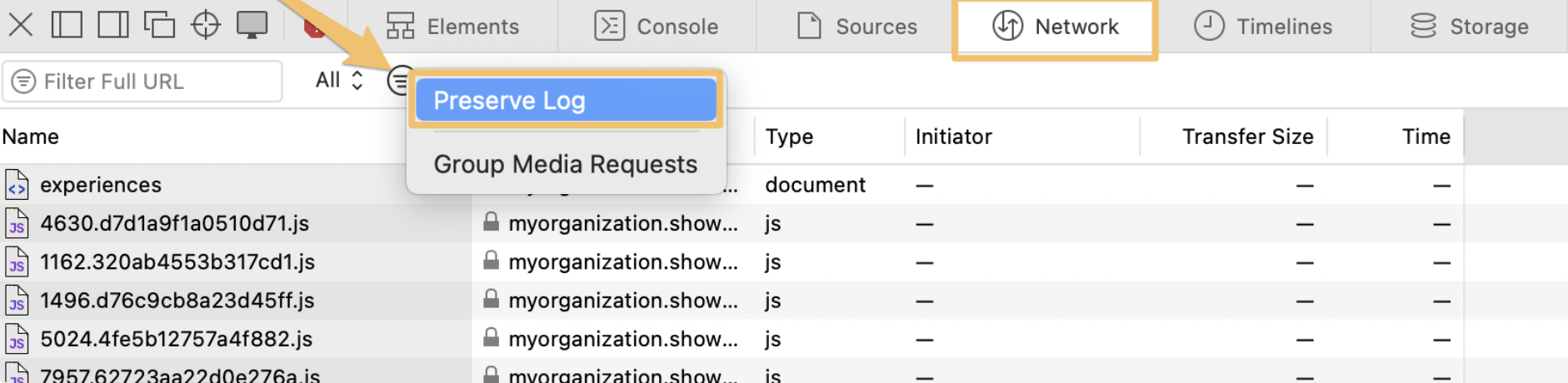Click the JS file icon for 4630.d7d1a9f1a0510d71.js

pyautogui.click(x=17, y=223)
